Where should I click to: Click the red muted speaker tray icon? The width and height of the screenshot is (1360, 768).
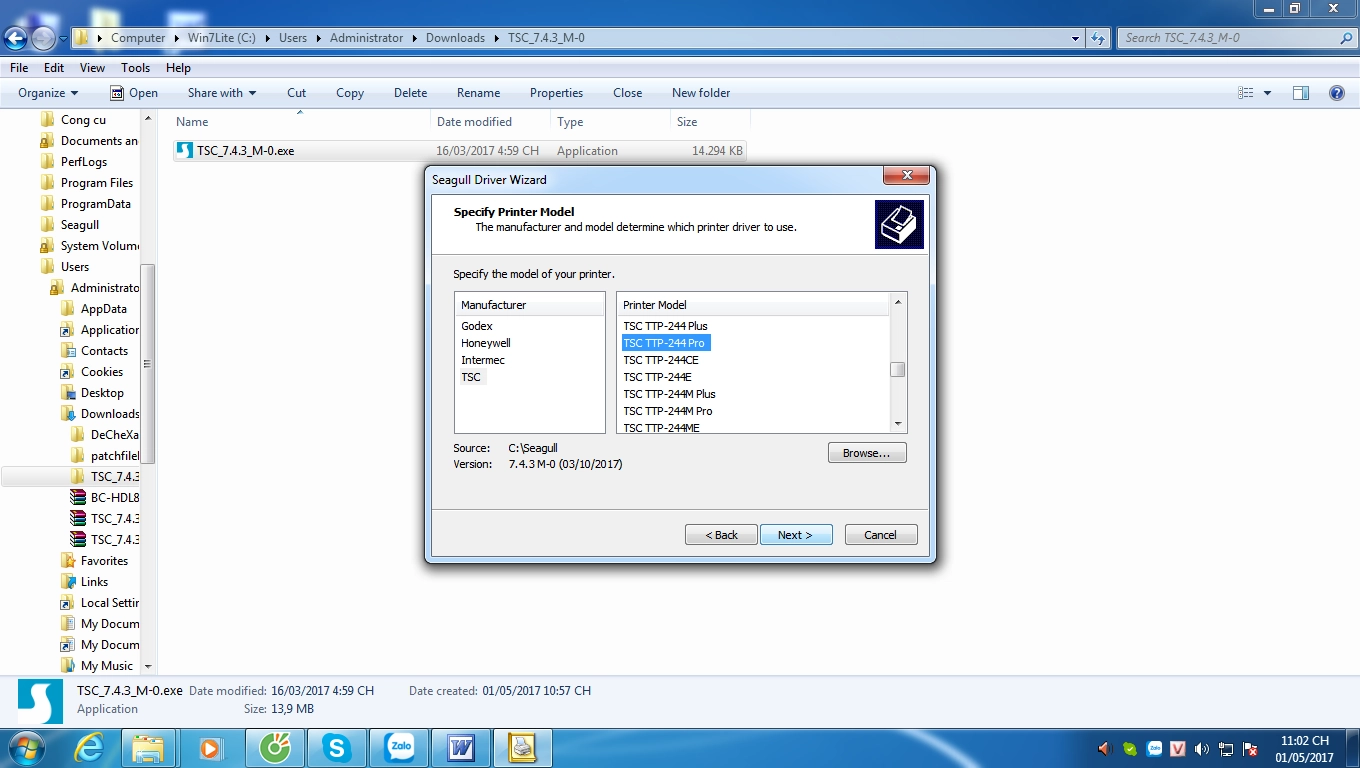pos(1105,748)
